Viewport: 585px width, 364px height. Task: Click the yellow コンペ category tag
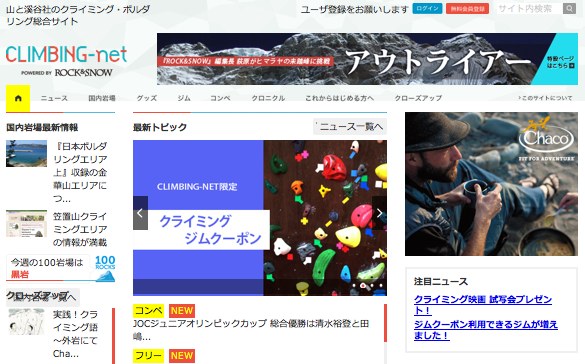click(x=148, y=311)
